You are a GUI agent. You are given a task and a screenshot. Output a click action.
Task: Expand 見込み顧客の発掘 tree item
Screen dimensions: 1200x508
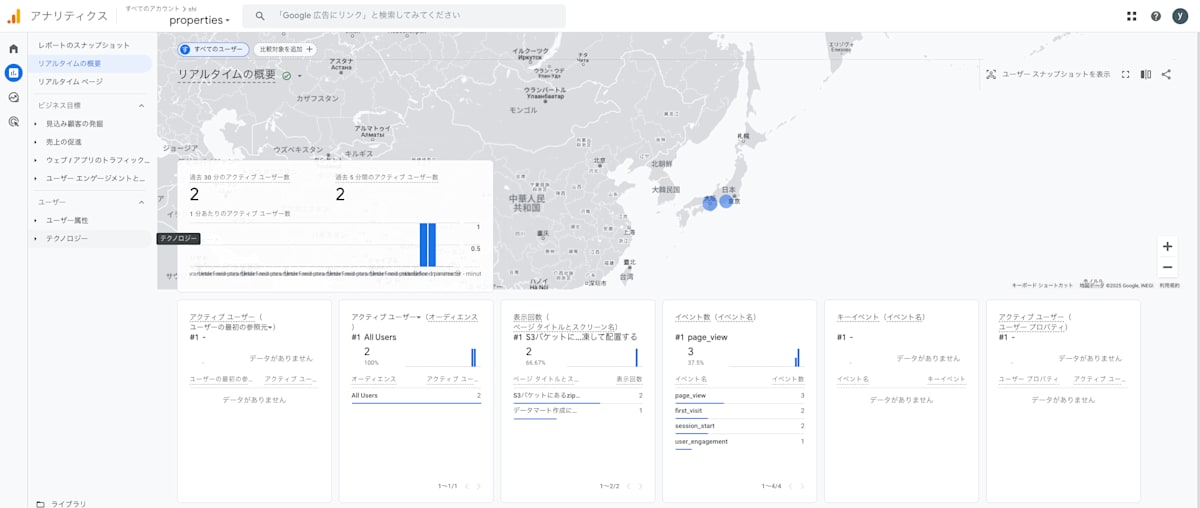click(x=36, y=124)
